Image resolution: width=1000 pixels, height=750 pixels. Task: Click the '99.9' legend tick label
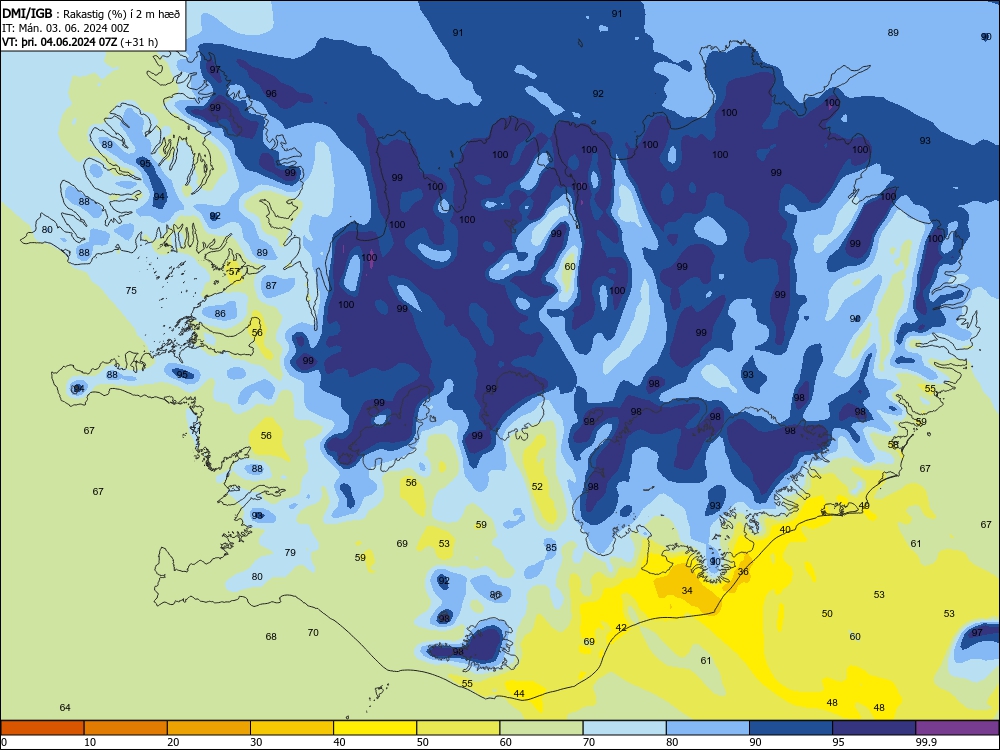coord(926,742)
